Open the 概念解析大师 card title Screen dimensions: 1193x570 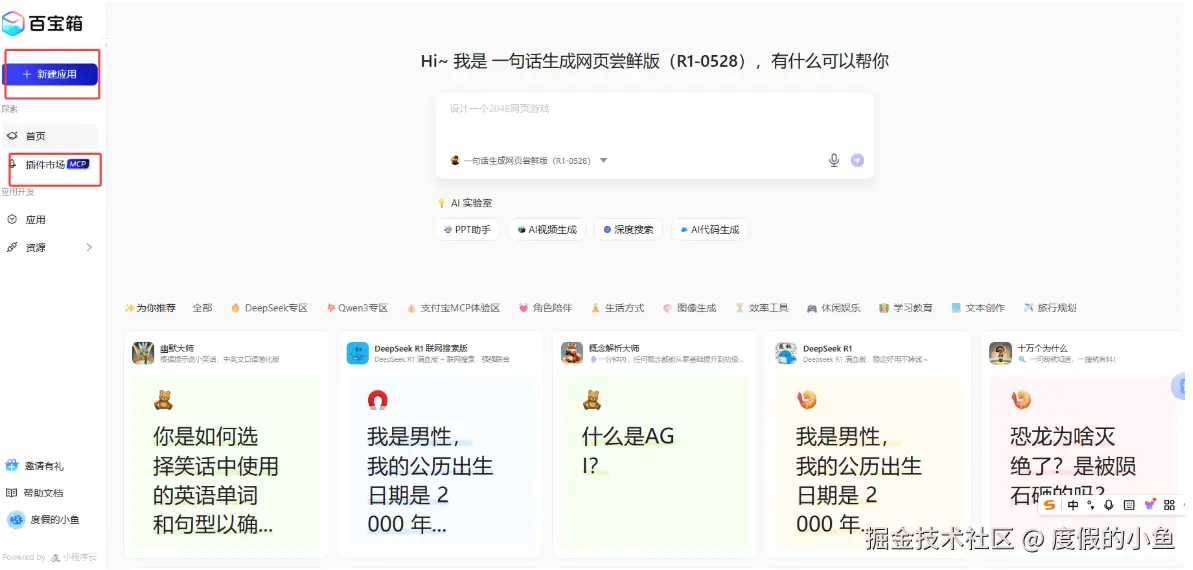(x=614, y=349)
